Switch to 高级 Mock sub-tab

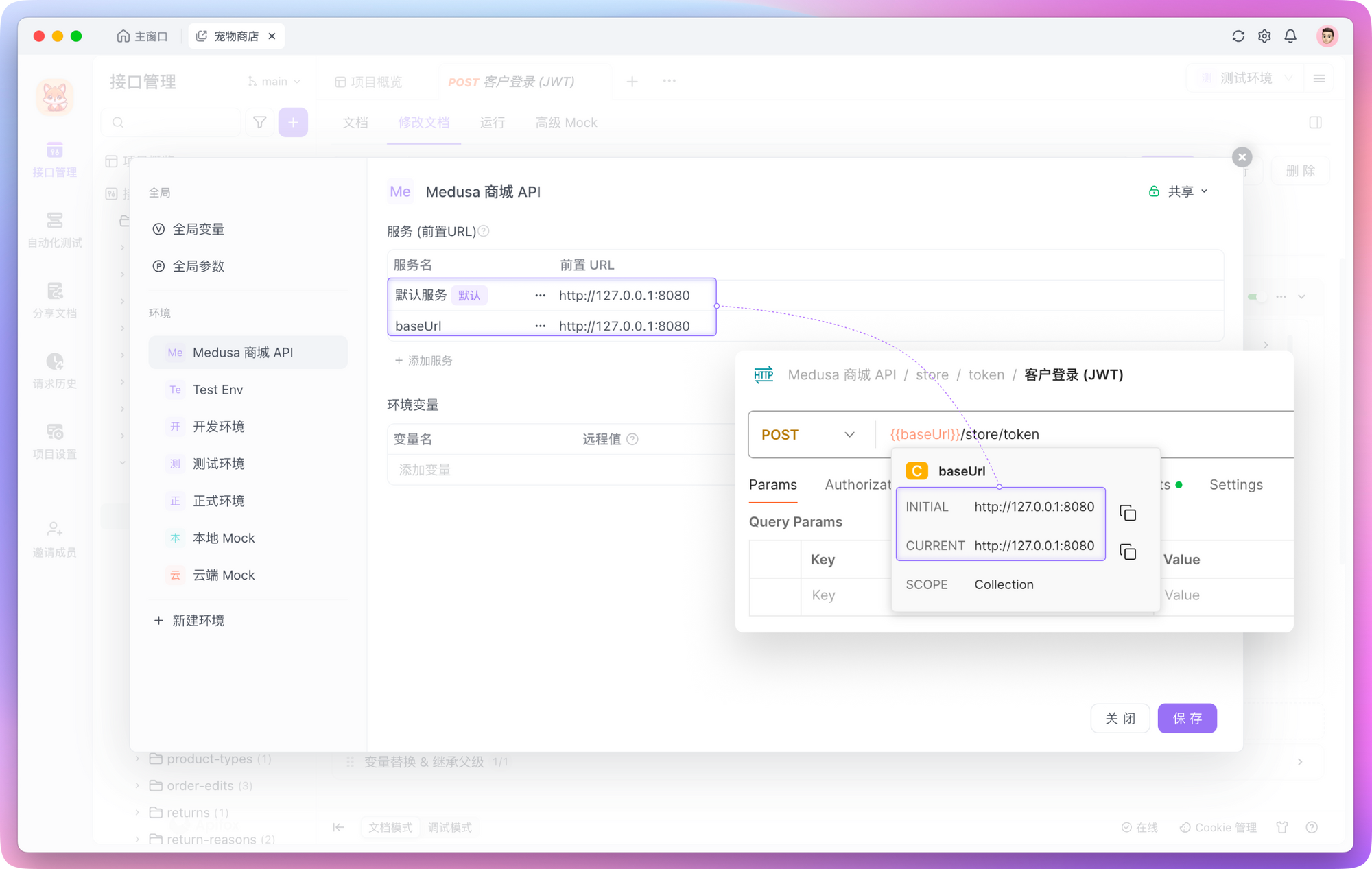click(x=566, y=122)
